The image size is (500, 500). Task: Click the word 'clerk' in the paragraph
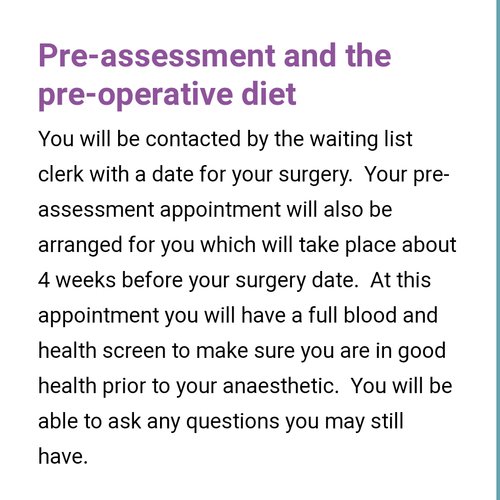tap(61, 174)
